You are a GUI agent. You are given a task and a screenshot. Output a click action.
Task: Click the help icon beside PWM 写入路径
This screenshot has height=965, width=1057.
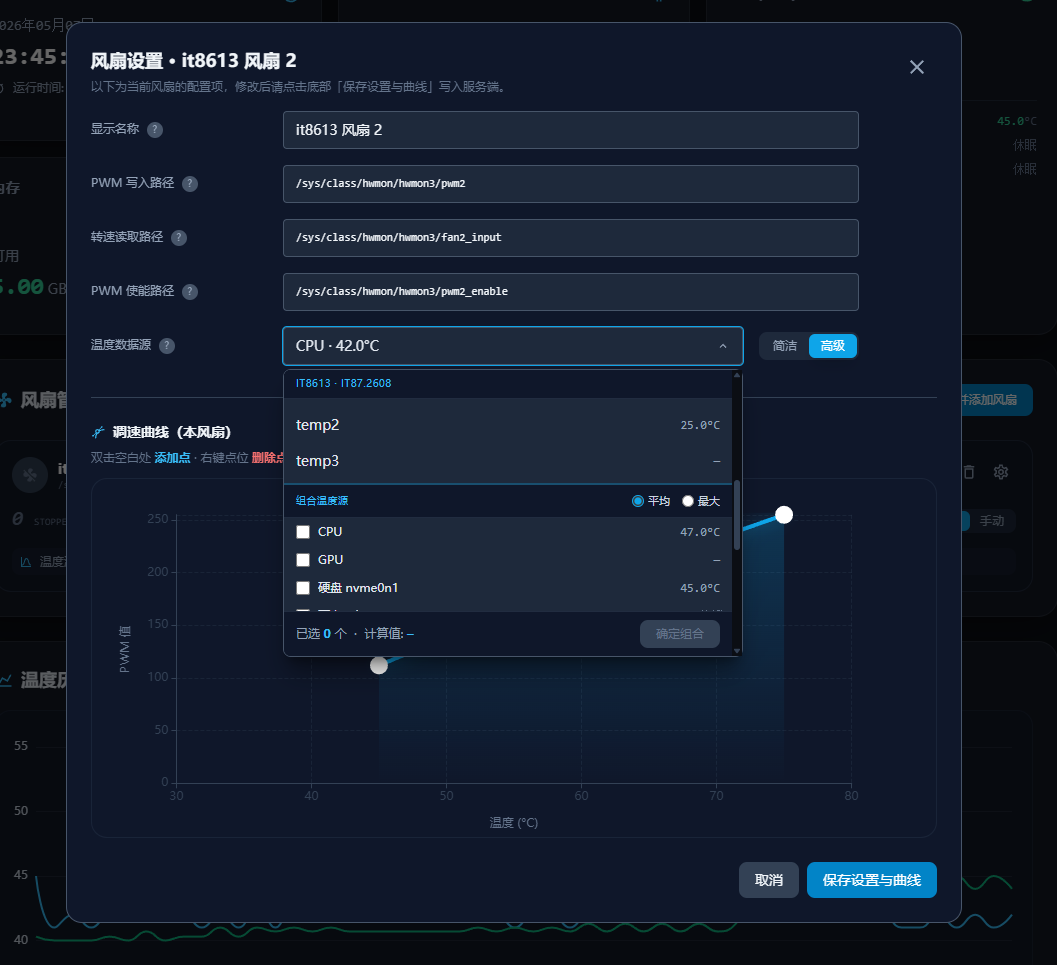(190, 184)
